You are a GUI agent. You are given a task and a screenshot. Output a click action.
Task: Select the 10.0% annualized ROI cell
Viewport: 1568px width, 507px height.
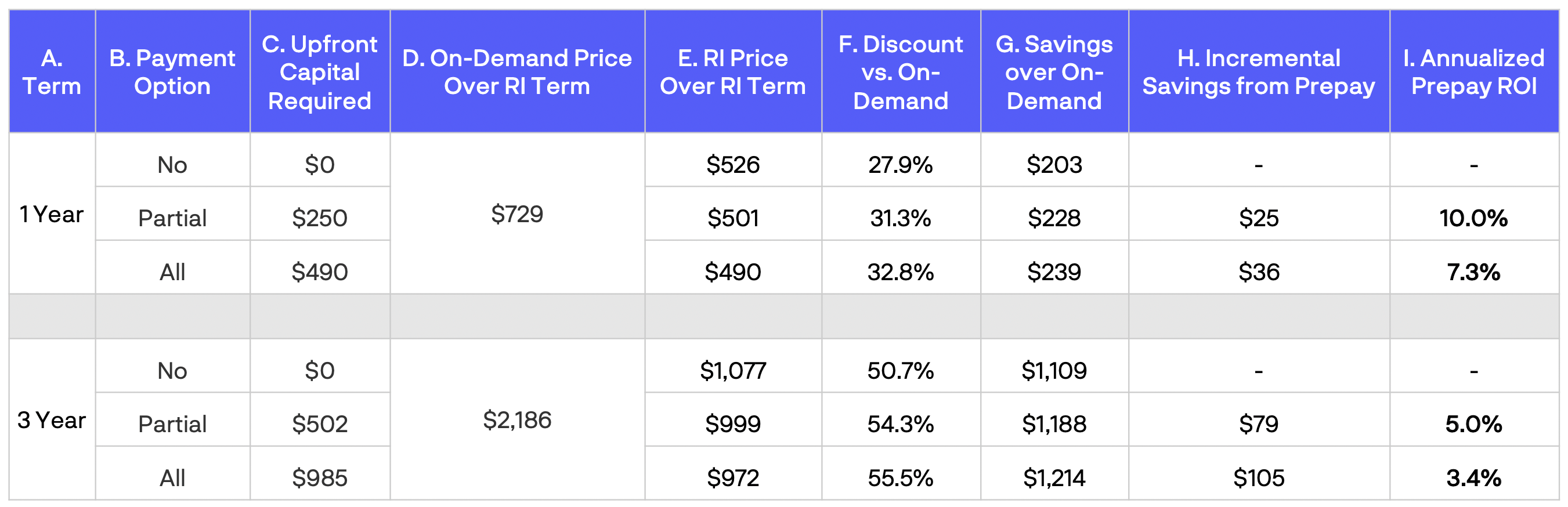click(1473, 218)
